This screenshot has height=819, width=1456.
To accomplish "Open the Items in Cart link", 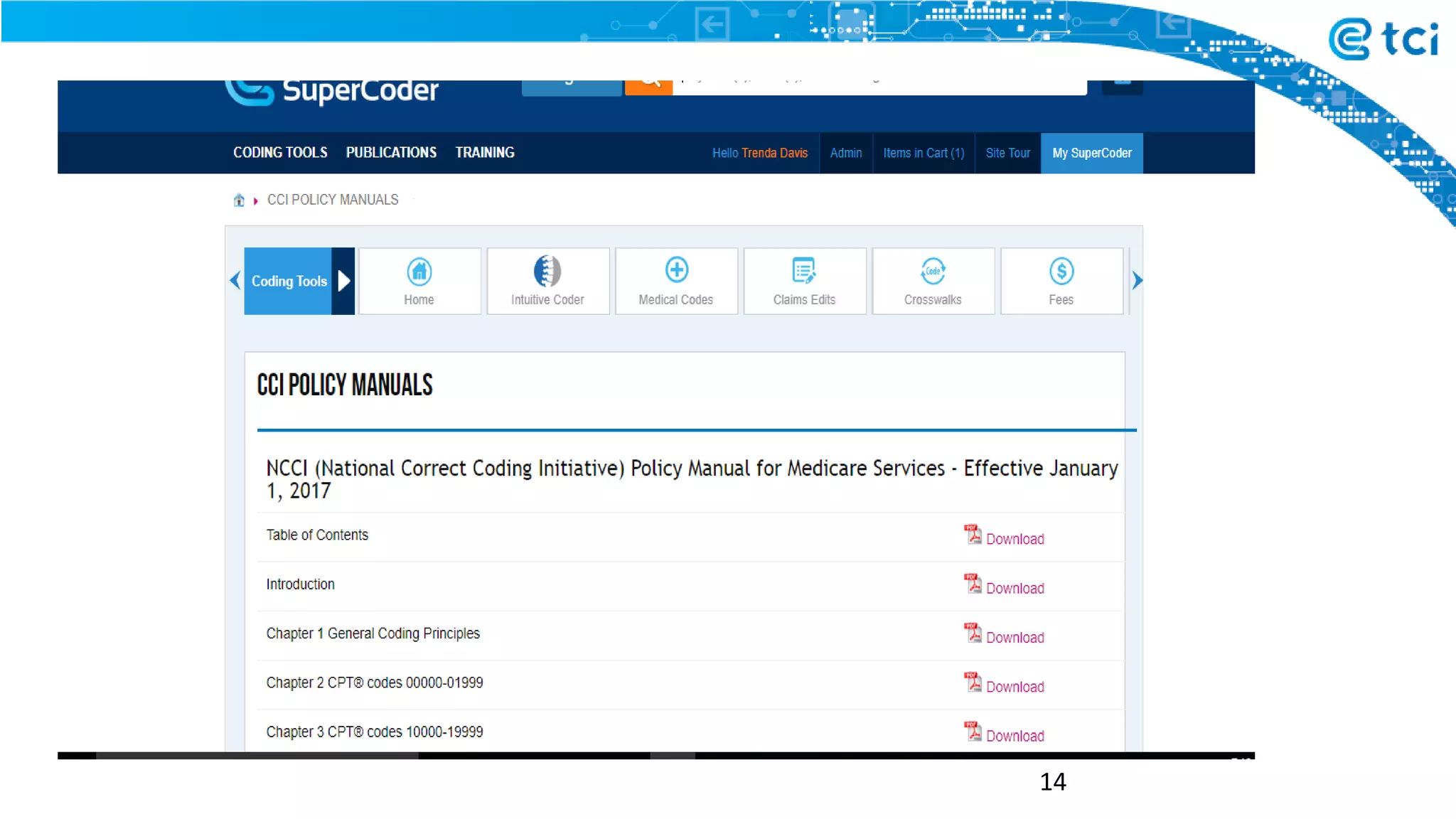I will click(924, 154).
